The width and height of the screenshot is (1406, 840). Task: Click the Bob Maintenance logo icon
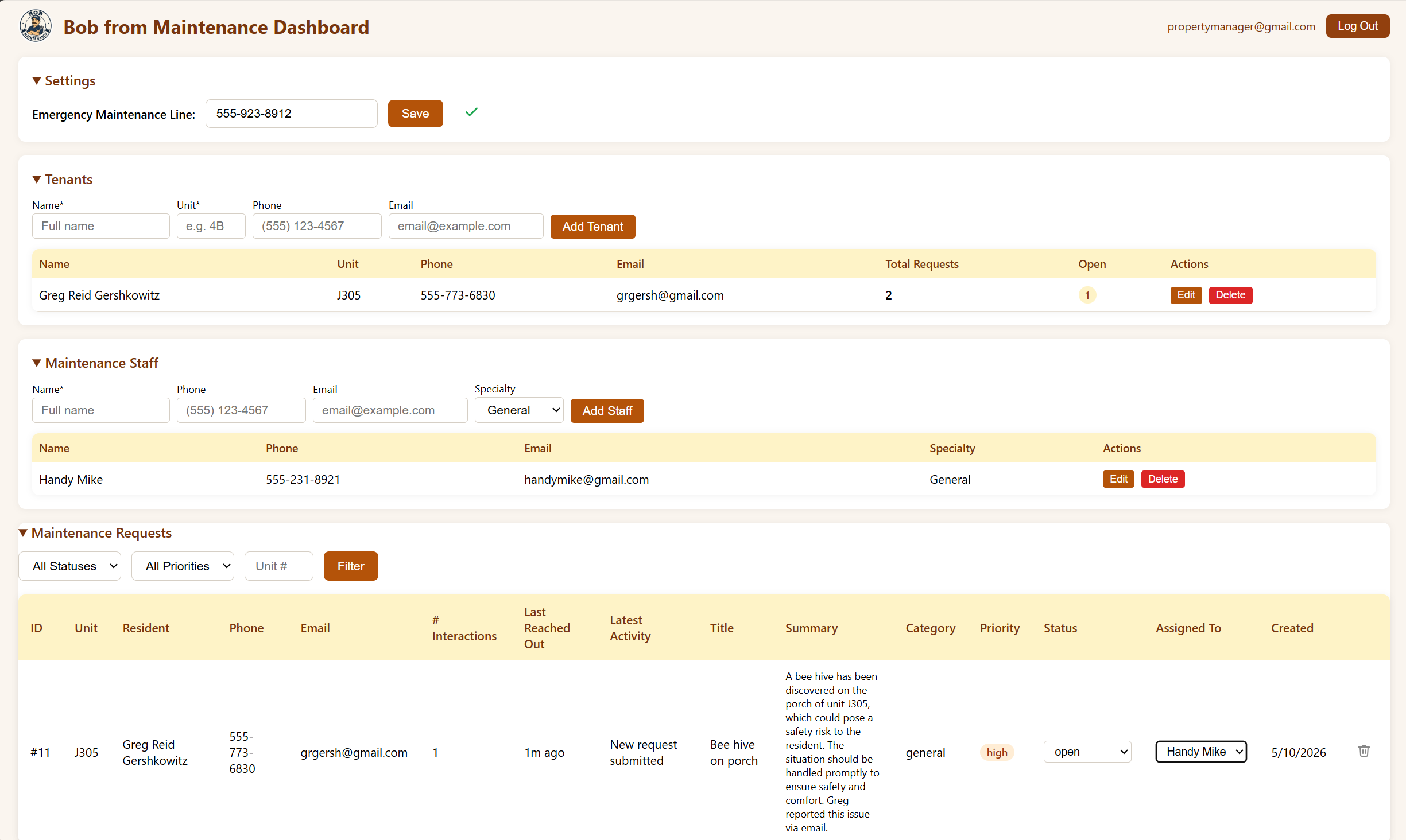(x=36, y=26)
